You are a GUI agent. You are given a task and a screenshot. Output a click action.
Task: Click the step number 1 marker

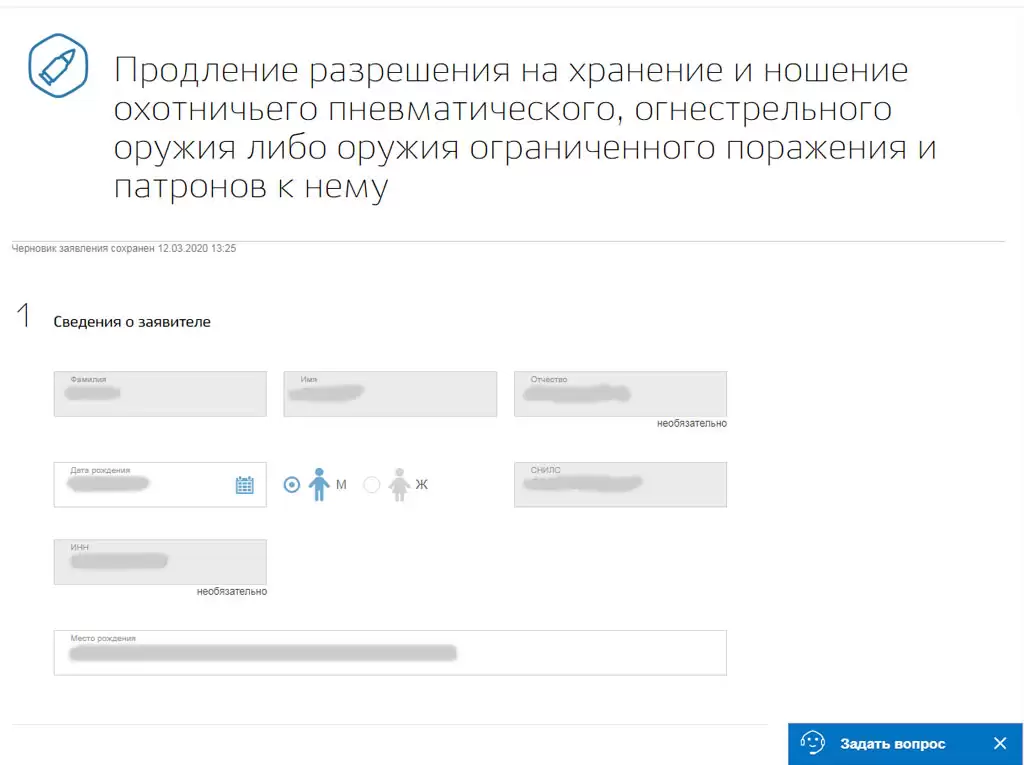24,317
